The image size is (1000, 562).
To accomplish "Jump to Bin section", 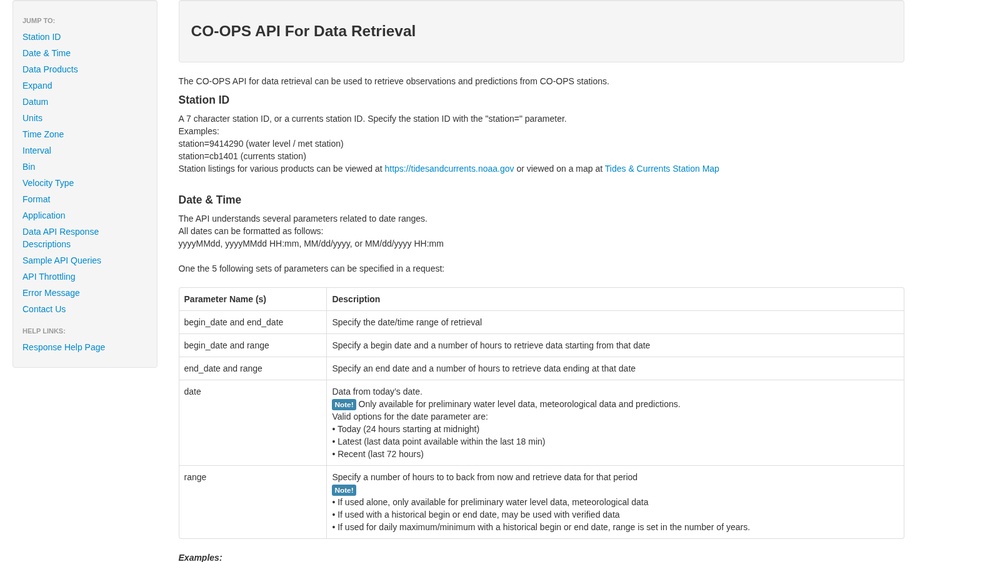I will point(29,167).
